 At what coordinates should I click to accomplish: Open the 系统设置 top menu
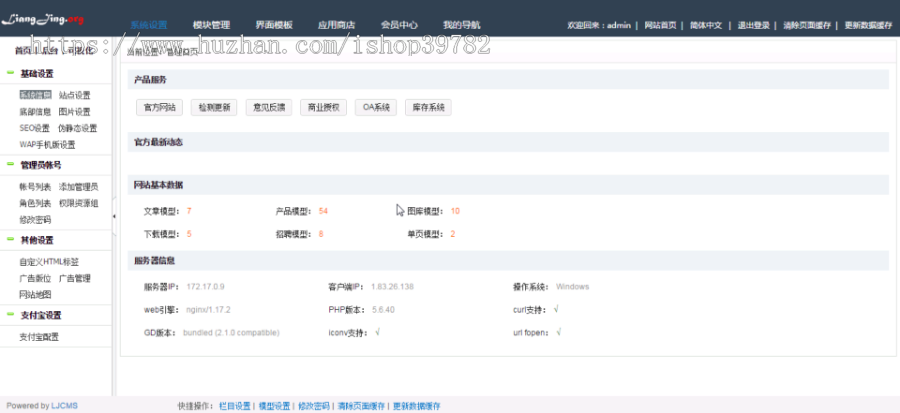point(149,25)
